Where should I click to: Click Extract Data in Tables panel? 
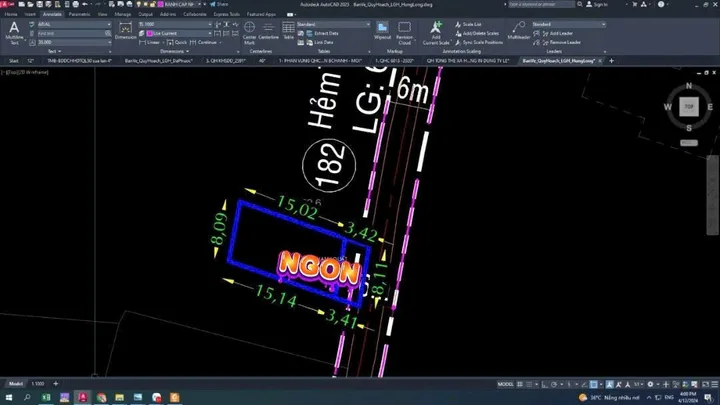pos(322,33)
